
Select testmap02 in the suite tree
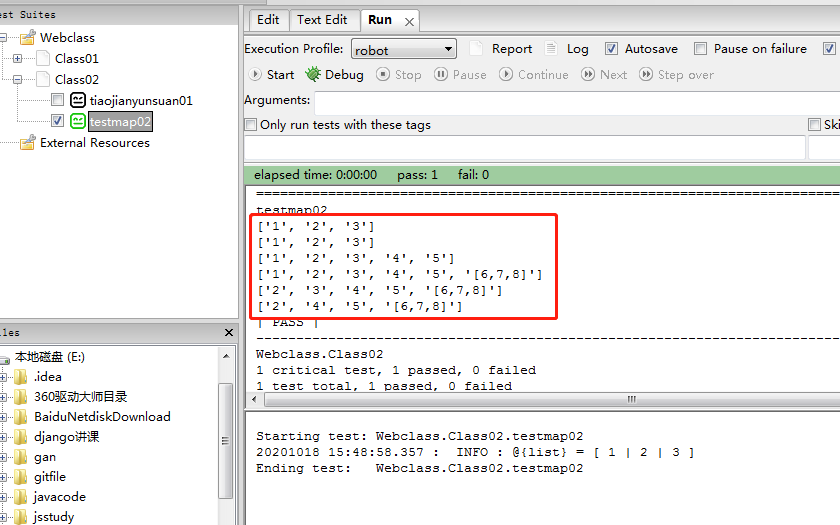pyautogui.click(x=120, y=122)
